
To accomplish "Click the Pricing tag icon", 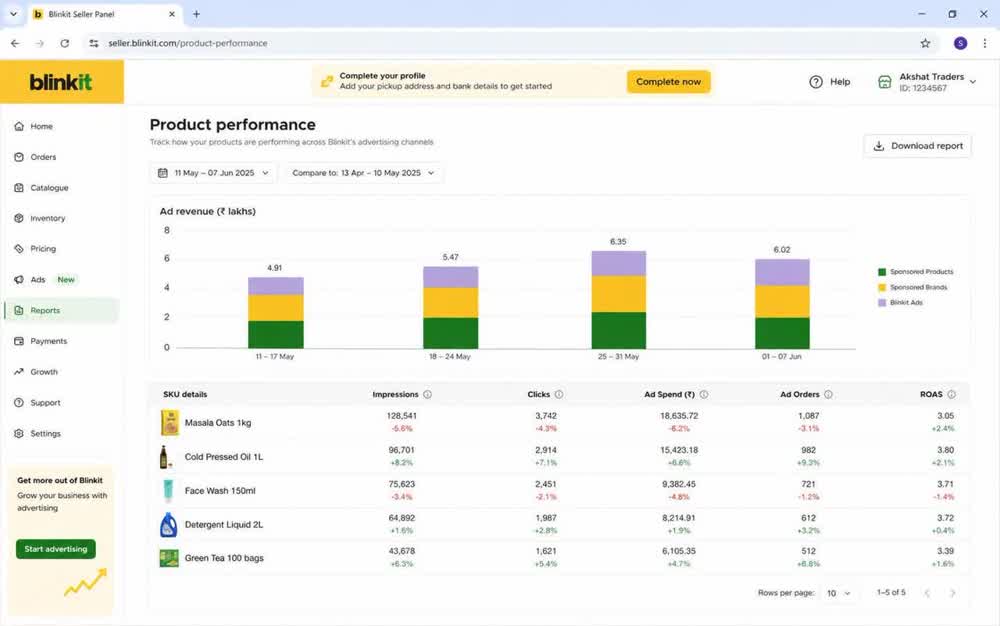I will [19, 249].
